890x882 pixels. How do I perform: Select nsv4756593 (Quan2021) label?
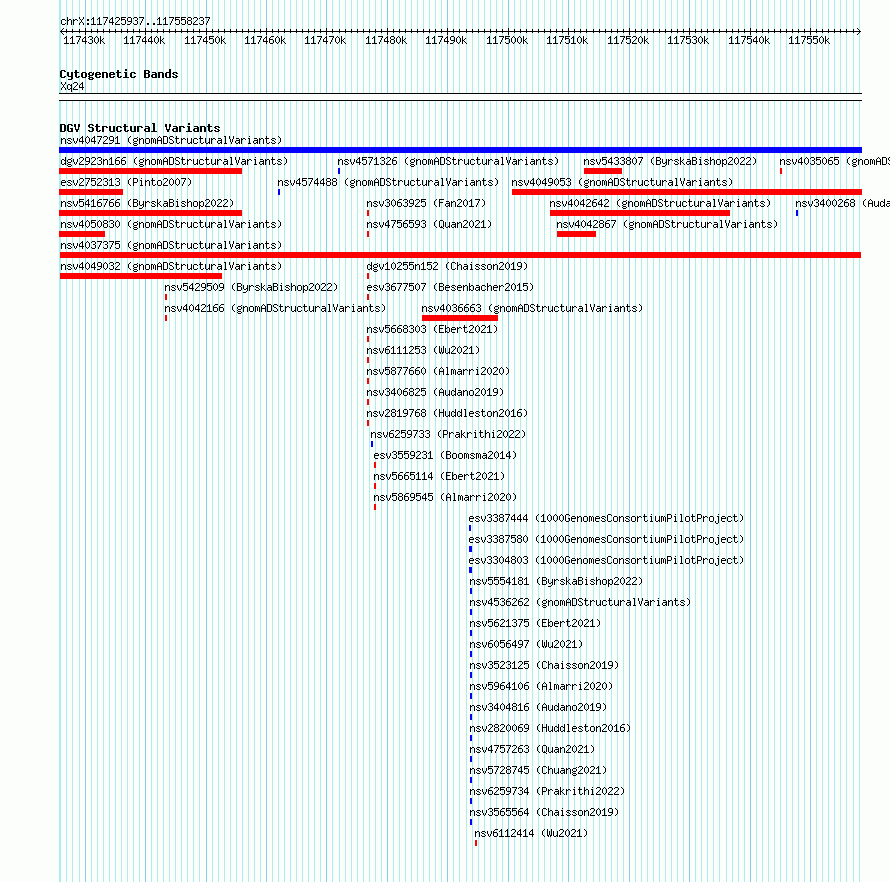429,224
